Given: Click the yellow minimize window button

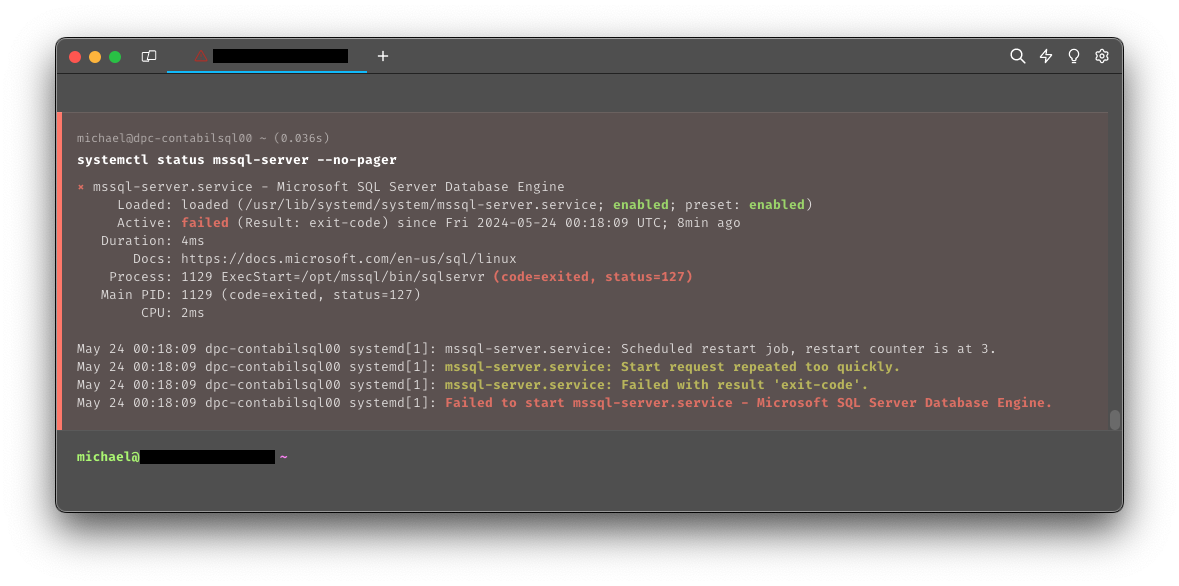Looking at the screenshot, I should click(x=95, y=56).
